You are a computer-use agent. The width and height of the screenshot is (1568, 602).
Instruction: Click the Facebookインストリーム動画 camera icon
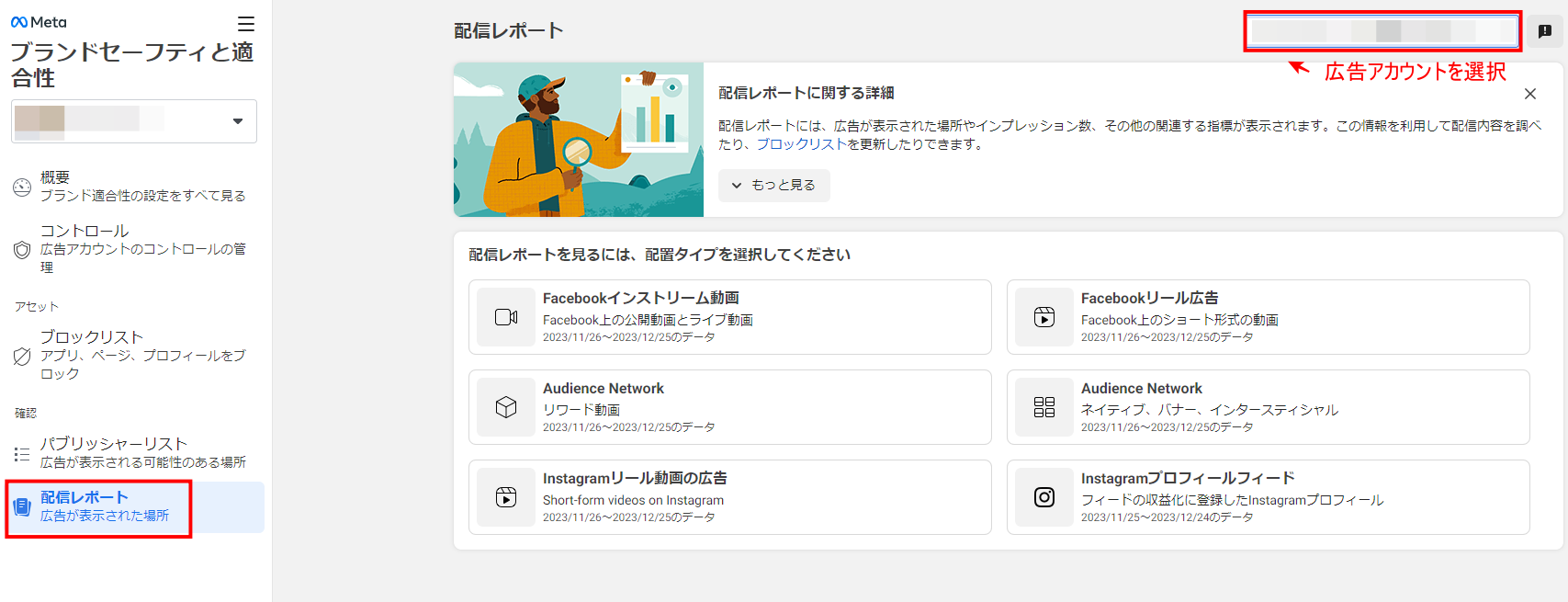(x=506, y=317)
